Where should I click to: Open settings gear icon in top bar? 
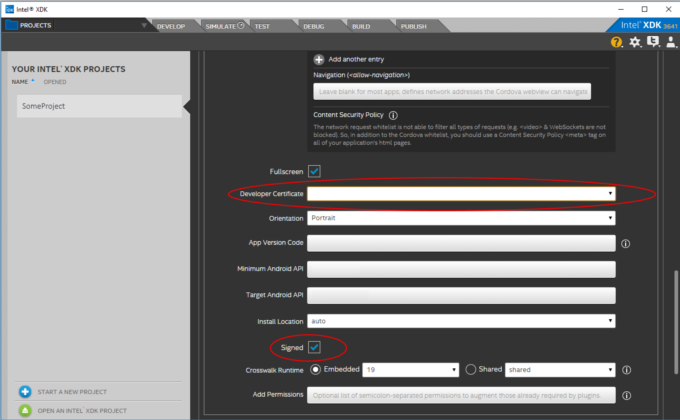tap(635, 42)
